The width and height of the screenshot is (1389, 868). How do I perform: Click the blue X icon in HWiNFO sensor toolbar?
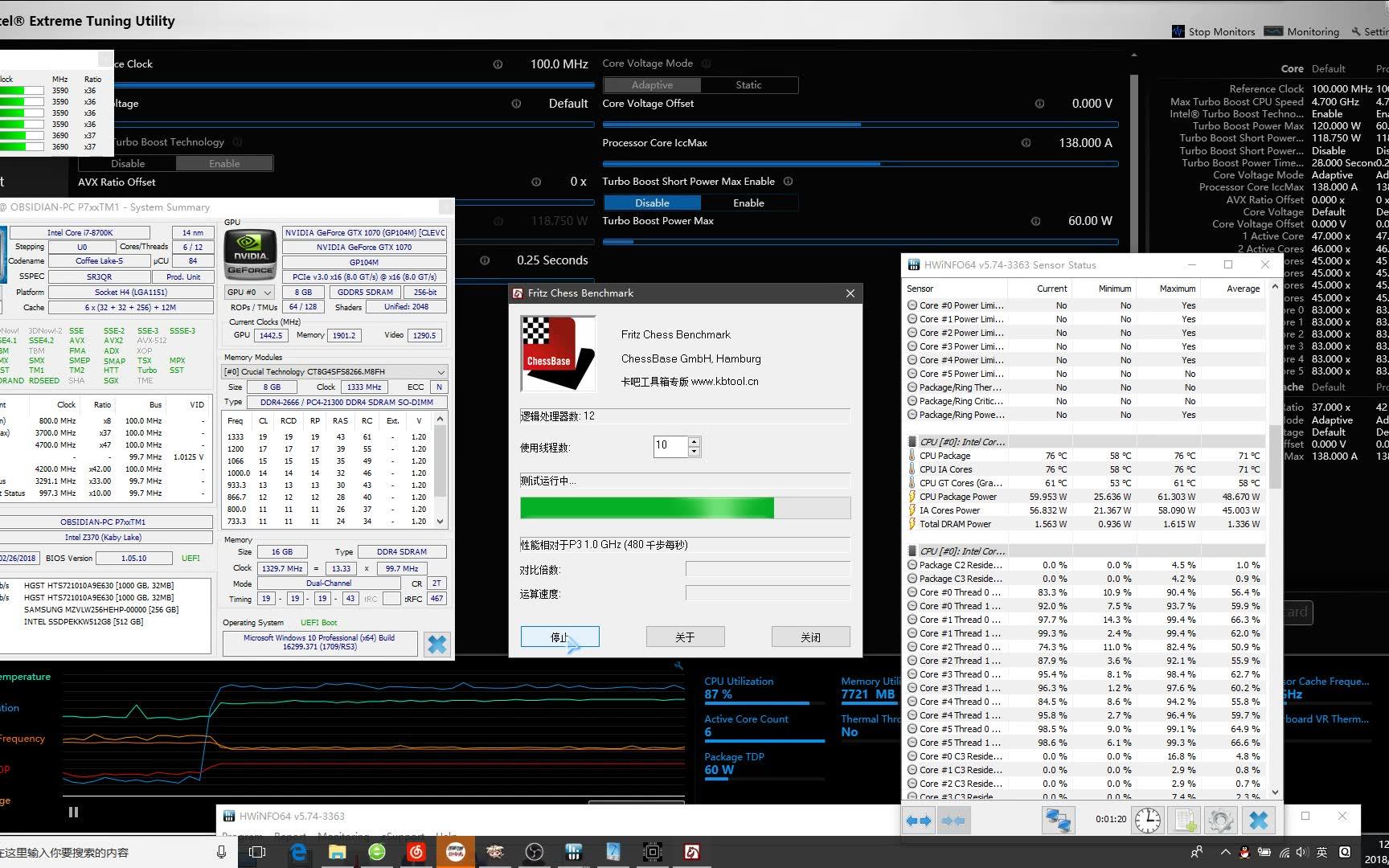pos(1259,821)
